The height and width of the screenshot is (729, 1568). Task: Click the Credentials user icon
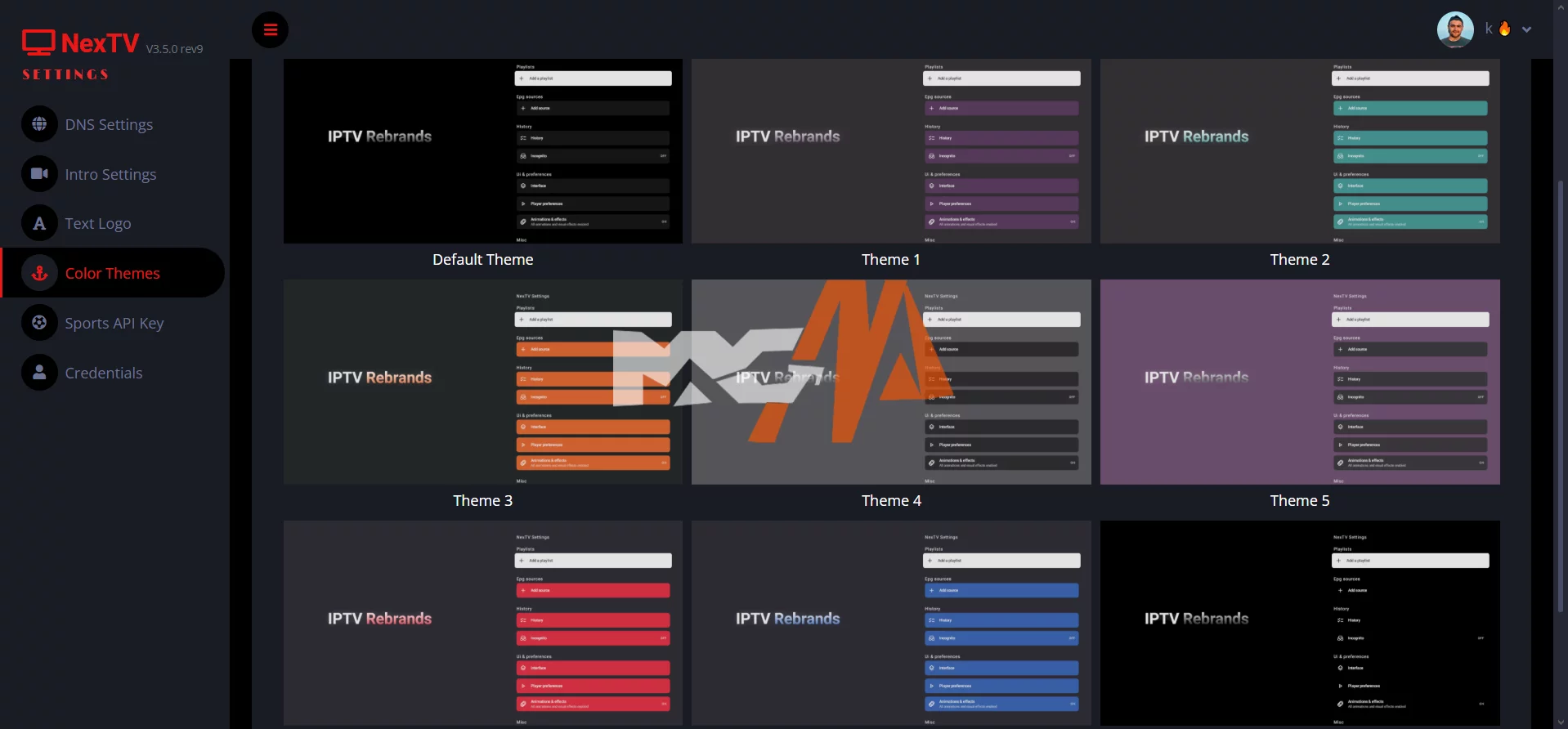[39, 373]
